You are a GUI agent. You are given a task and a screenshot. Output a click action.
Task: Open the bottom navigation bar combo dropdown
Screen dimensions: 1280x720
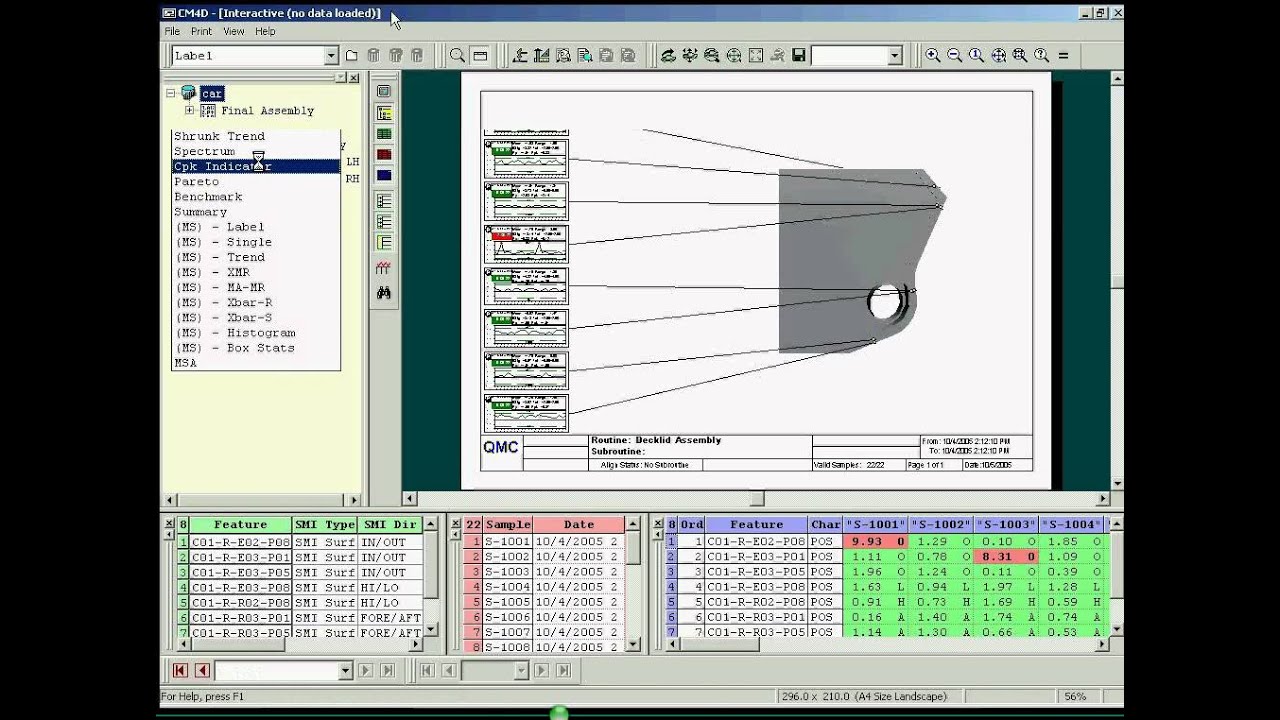346,671
